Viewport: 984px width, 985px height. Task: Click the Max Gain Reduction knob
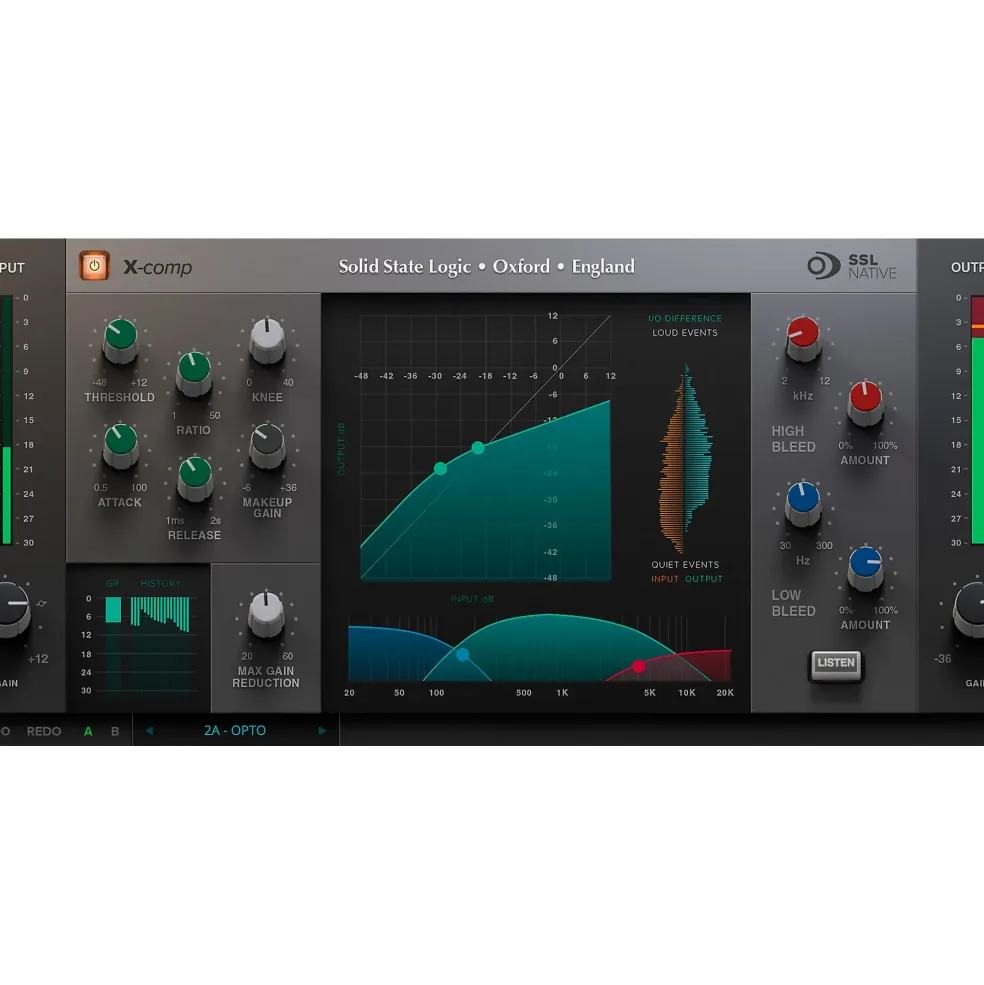point(266,614)
